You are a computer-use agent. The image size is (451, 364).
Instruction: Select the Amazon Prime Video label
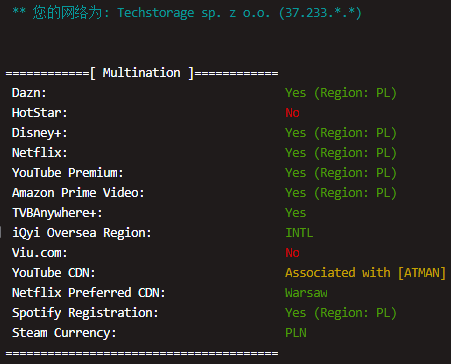point(78,193)
